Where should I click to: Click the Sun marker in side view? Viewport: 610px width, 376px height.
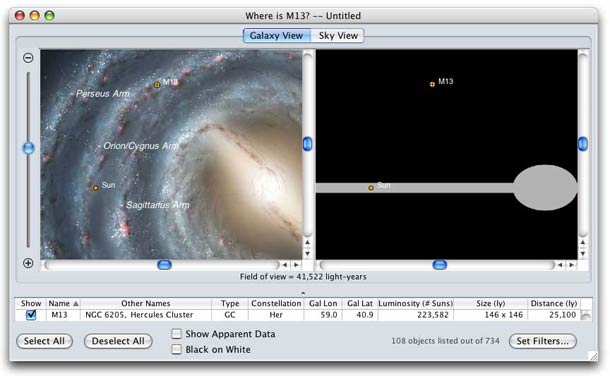coord(371,188)
